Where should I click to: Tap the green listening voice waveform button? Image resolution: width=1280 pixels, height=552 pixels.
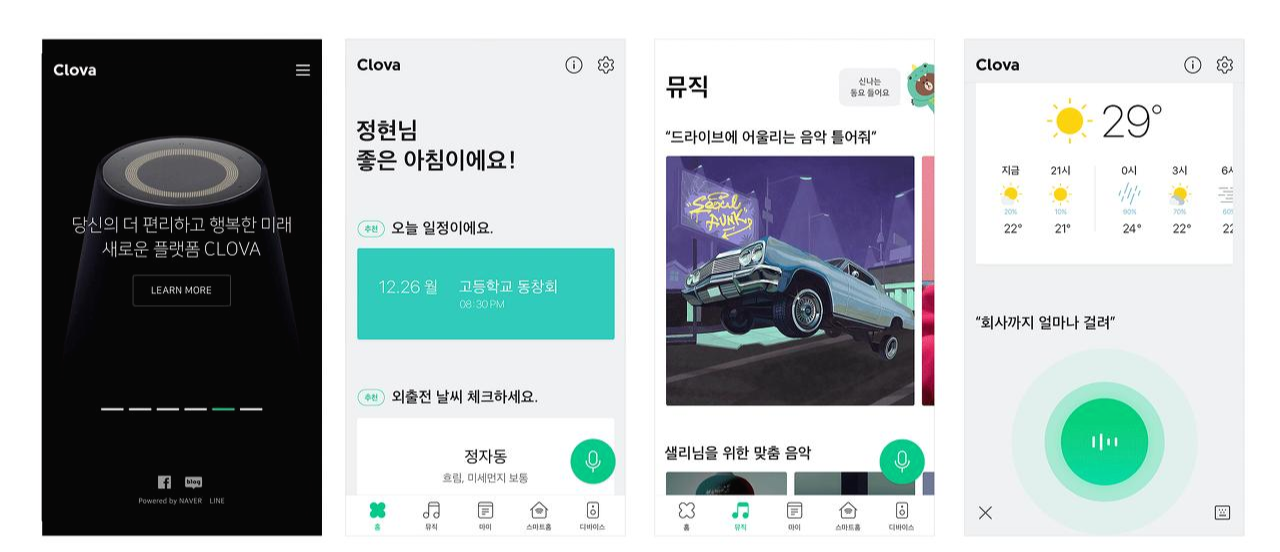1104,442
